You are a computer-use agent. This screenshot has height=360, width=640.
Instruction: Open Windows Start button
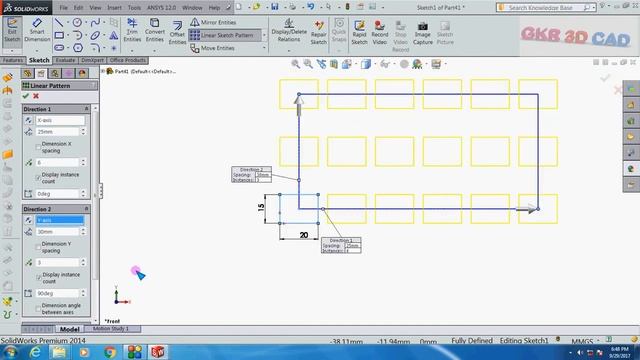coord(10,352)
